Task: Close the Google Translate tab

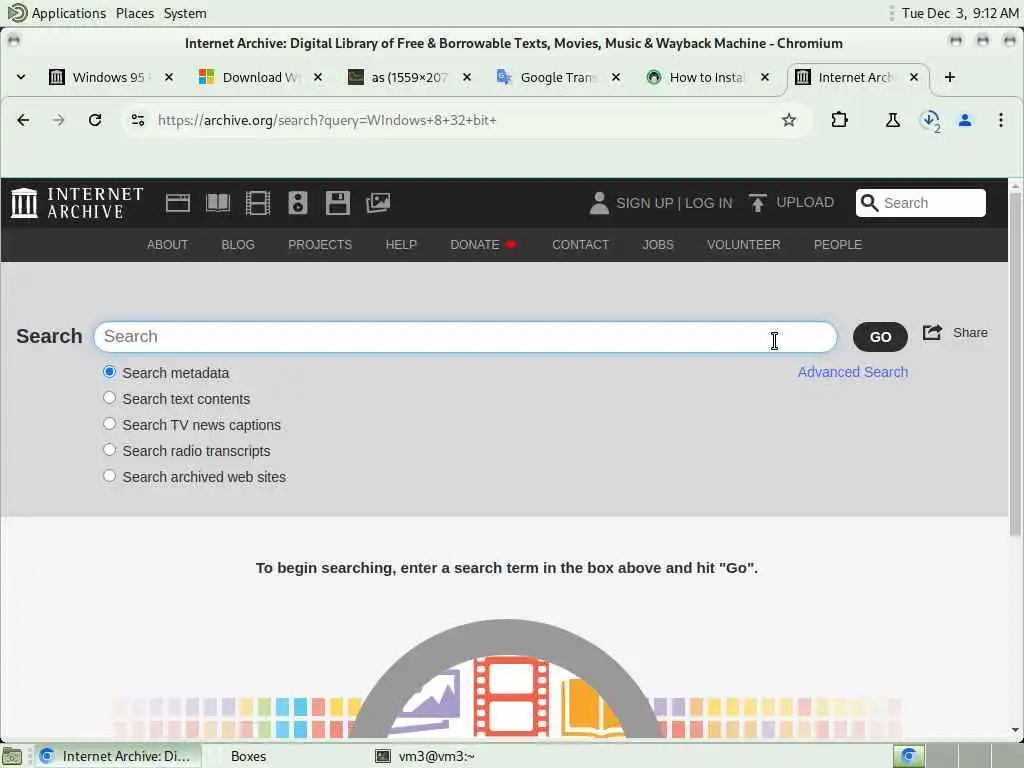Action: click(615, 77)
